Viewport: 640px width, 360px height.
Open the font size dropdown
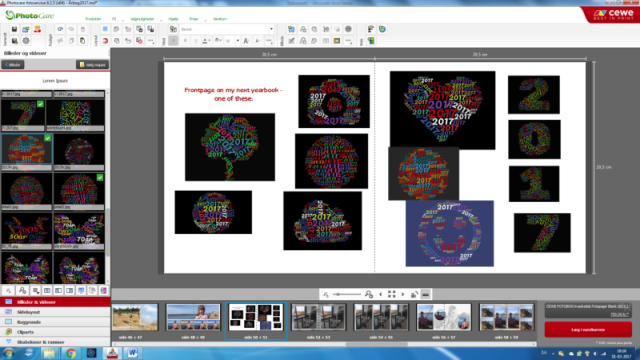[x=238, y=41]
